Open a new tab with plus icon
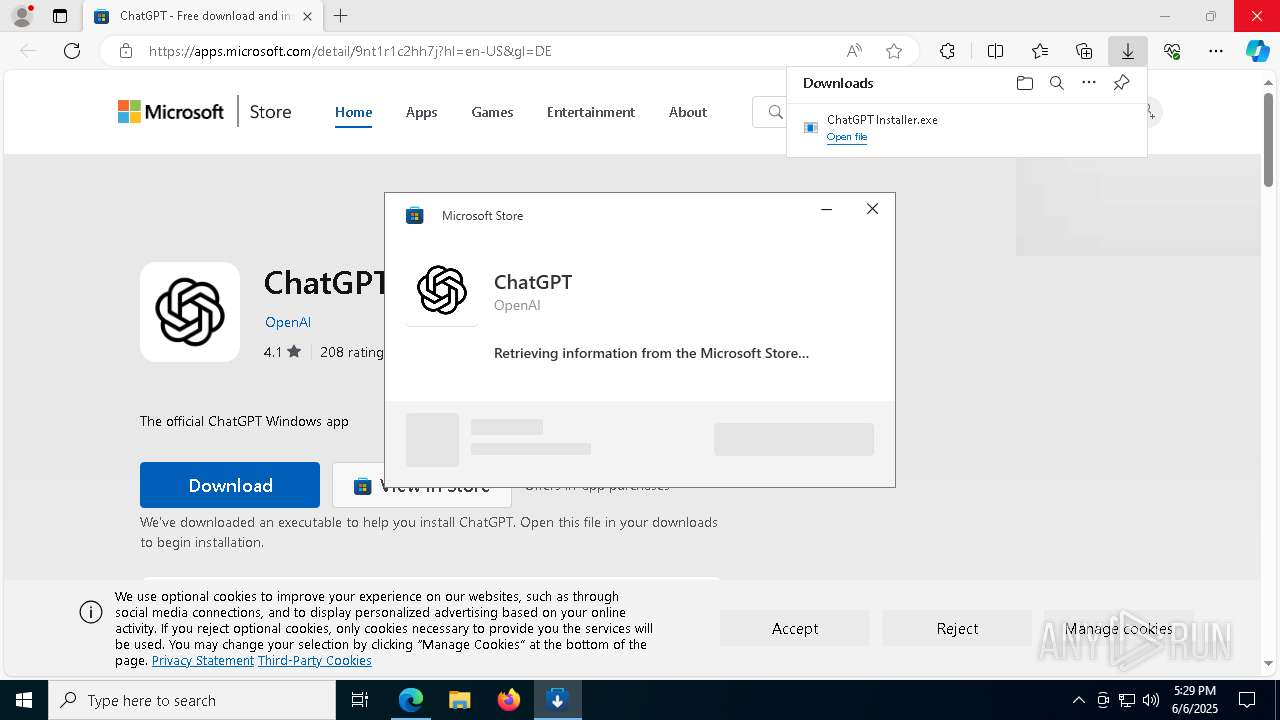 click(x=341, y=16)
